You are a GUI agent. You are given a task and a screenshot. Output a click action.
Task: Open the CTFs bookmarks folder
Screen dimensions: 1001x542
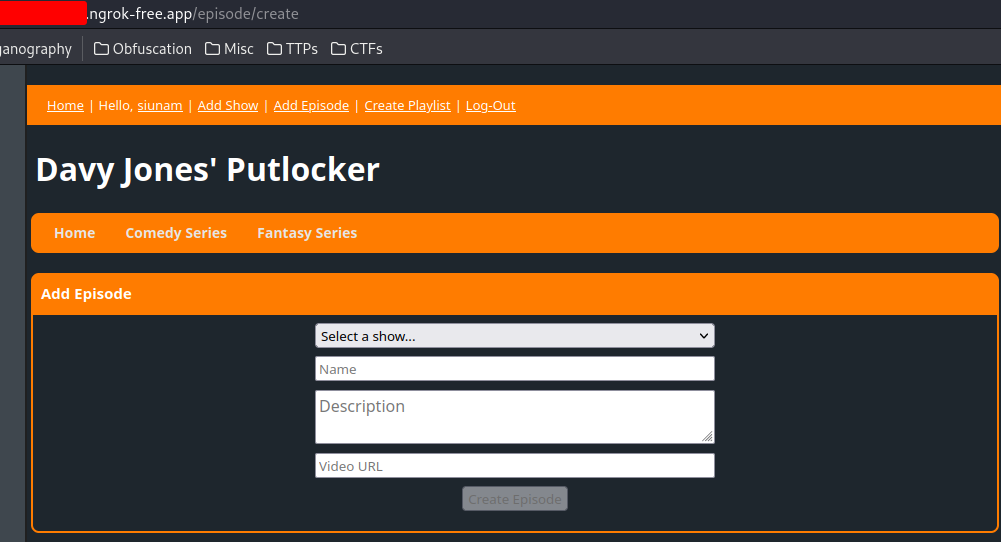(356, 49)
